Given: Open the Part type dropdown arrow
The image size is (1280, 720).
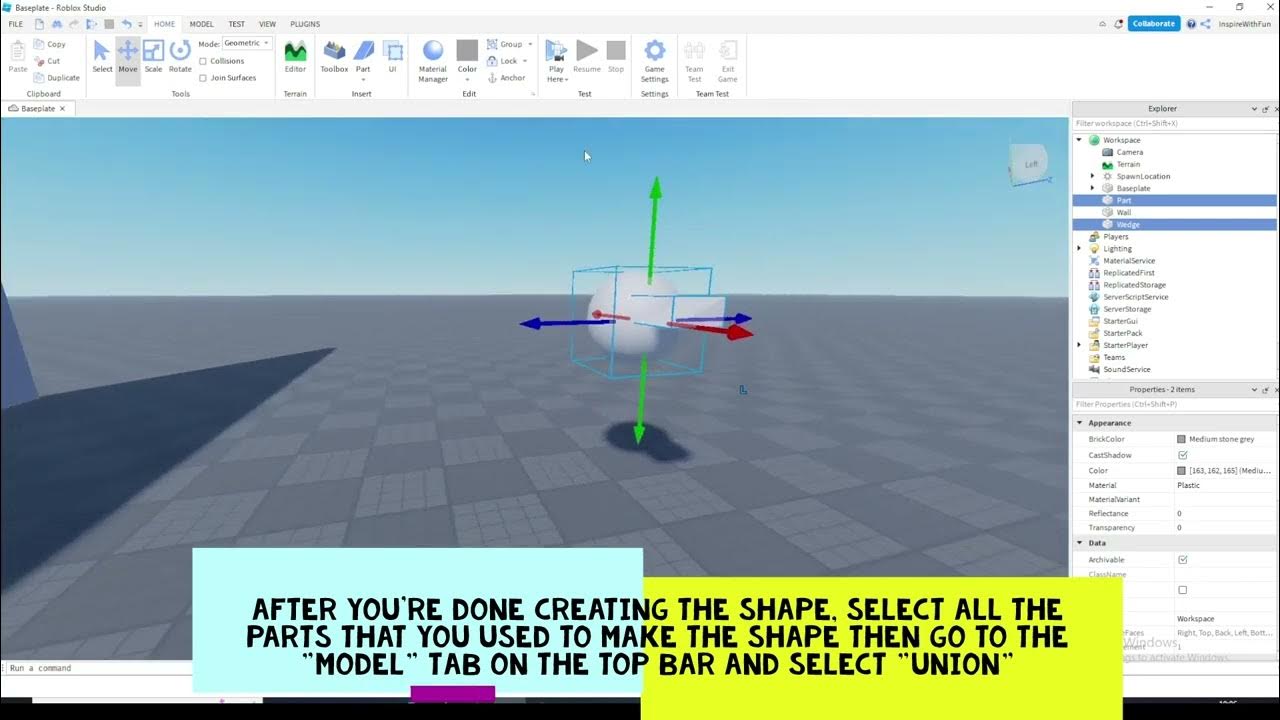Looking at the screenshot, I should [363, 79].
